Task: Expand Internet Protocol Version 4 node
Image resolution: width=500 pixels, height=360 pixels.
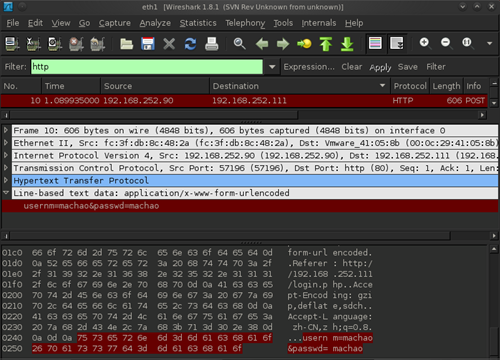Action: pyautogui.click(x=6, y=155)
